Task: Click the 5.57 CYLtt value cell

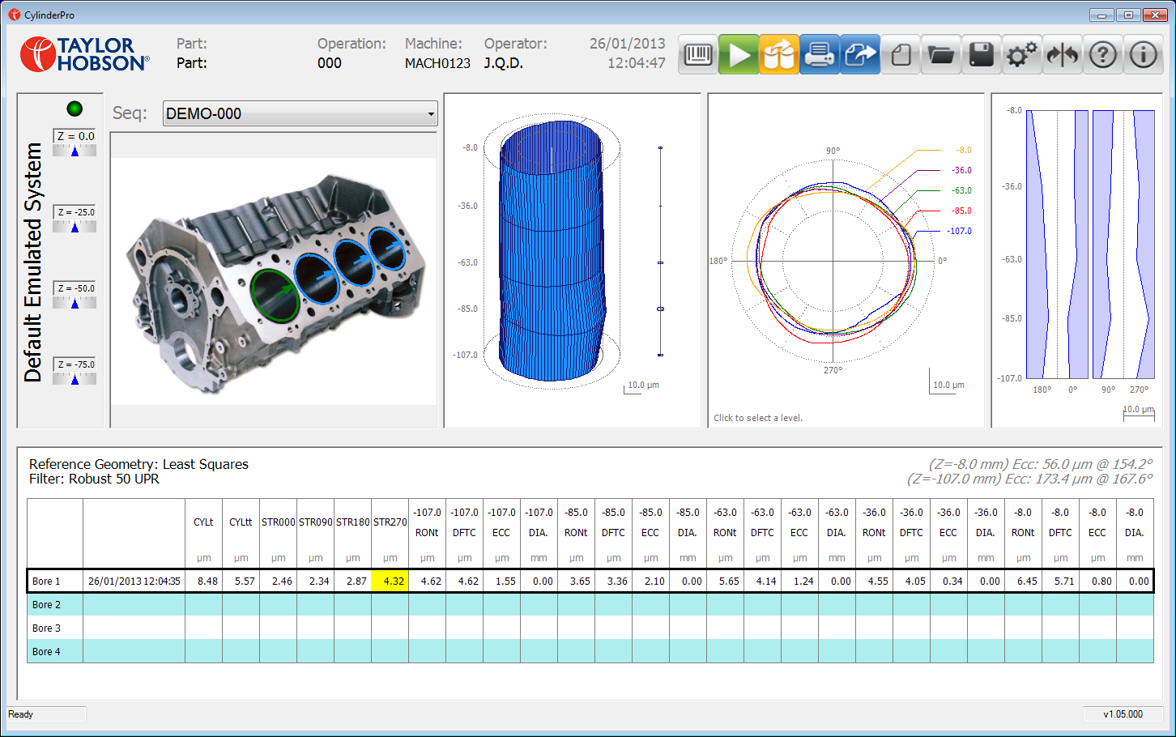Action: 241,581
